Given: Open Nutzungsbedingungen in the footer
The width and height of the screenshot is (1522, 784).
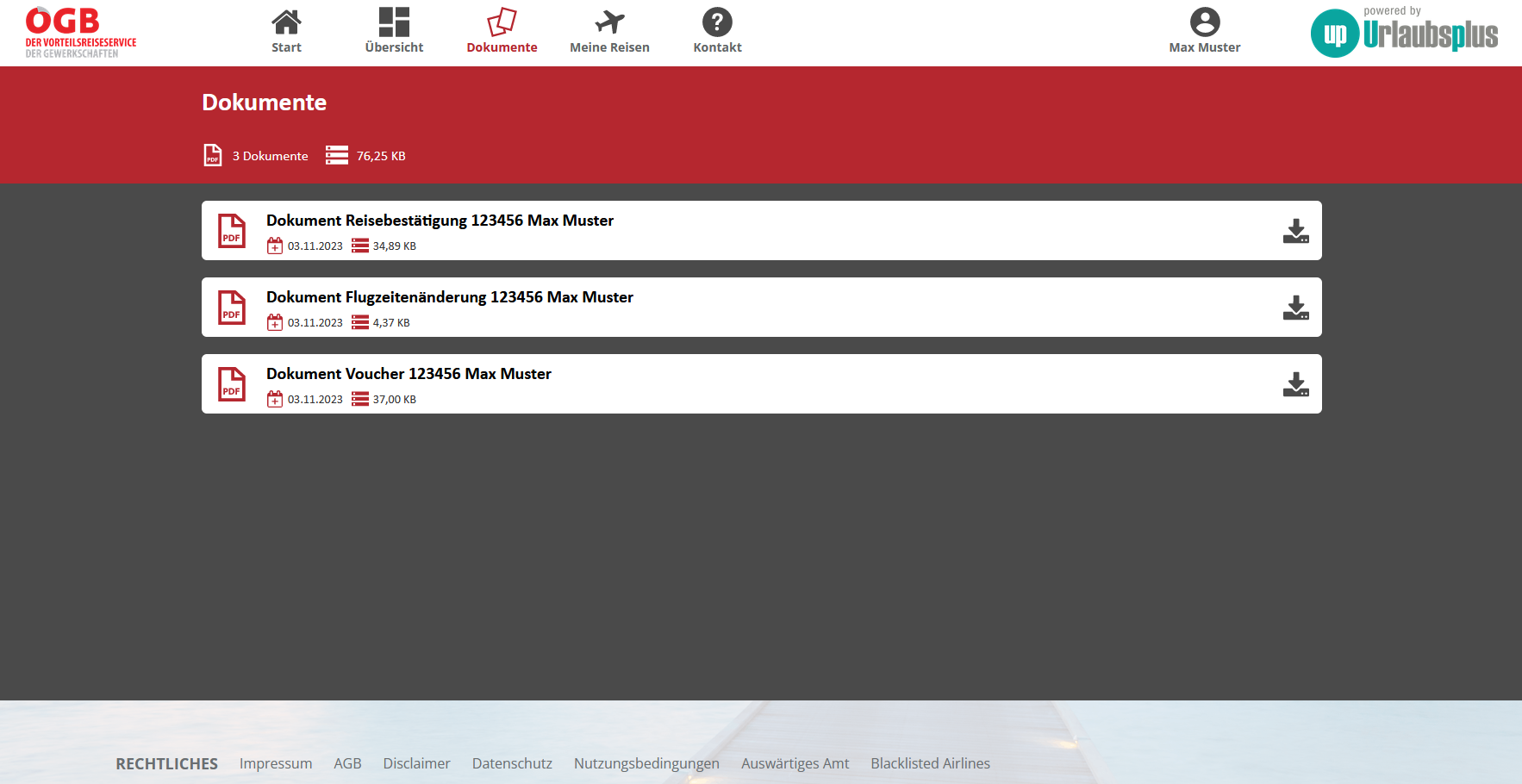Looking at the screenshot, I should [x=646, y=763].
